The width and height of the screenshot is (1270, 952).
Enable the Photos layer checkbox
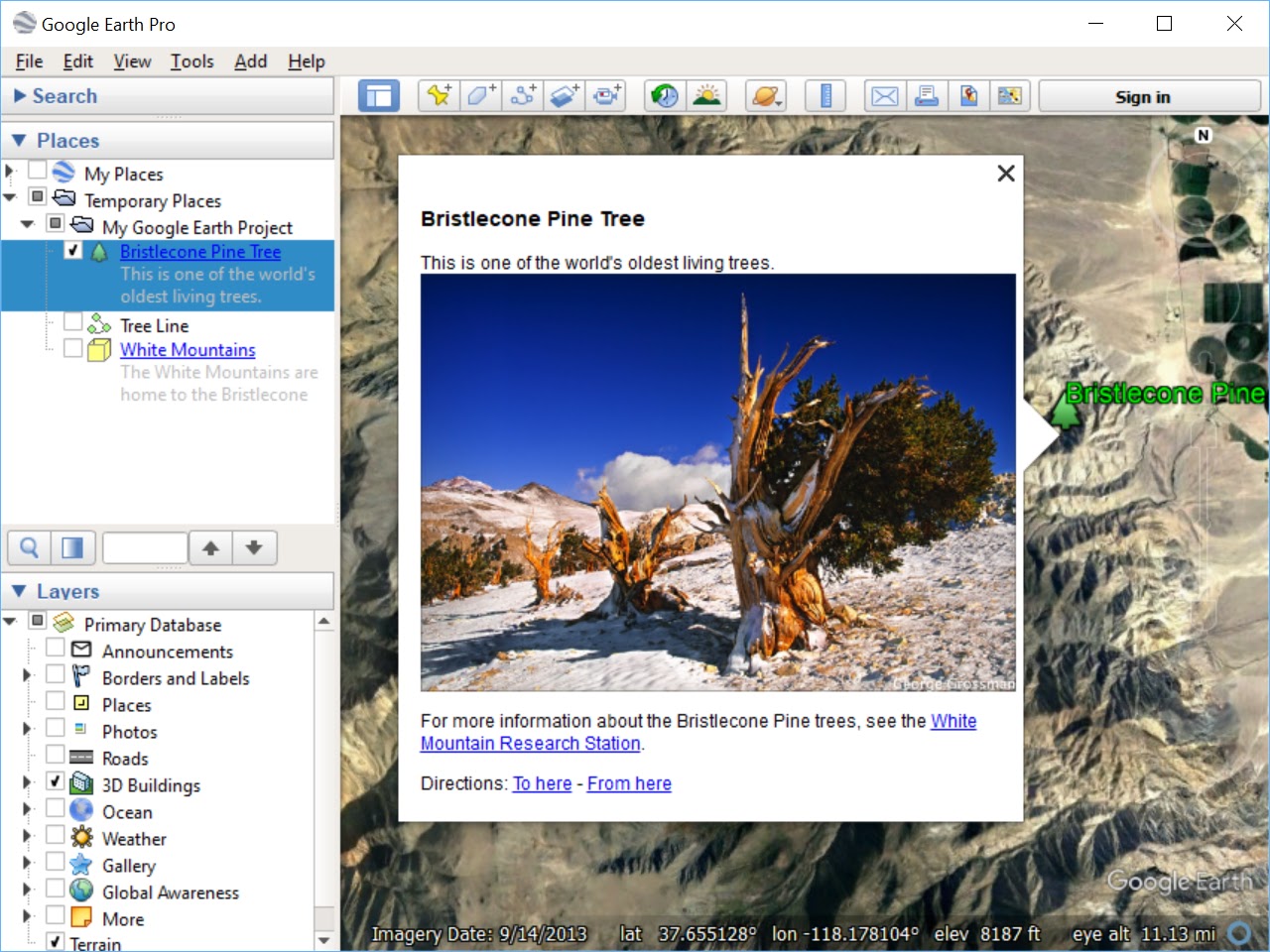click(x=56, y=728)
